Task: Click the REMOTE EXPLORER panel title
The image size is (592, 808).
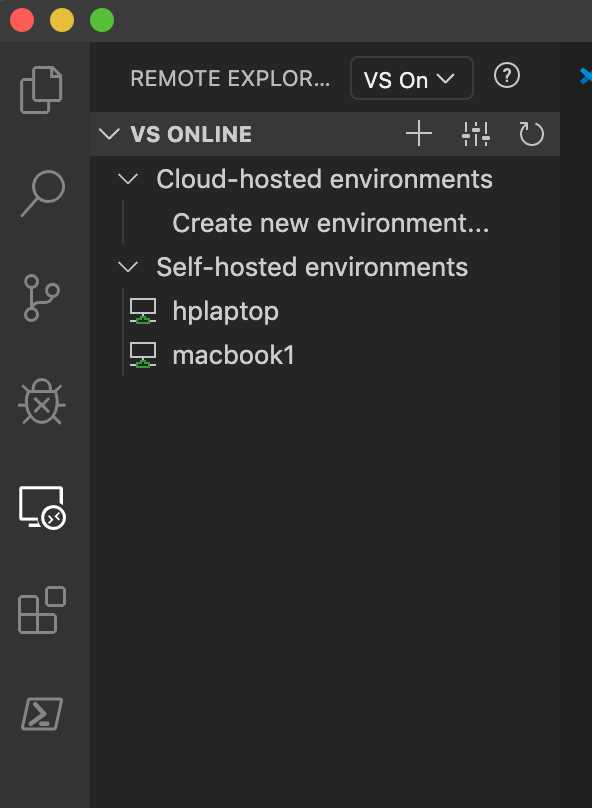Action: (230, 78)
